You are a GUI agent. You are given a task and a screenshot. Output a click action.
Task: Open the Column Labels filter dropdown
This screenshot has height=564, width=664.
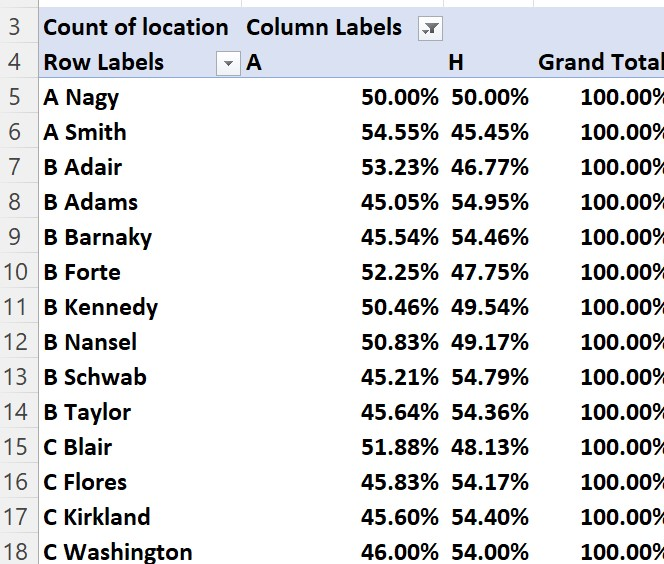(430, 29)
